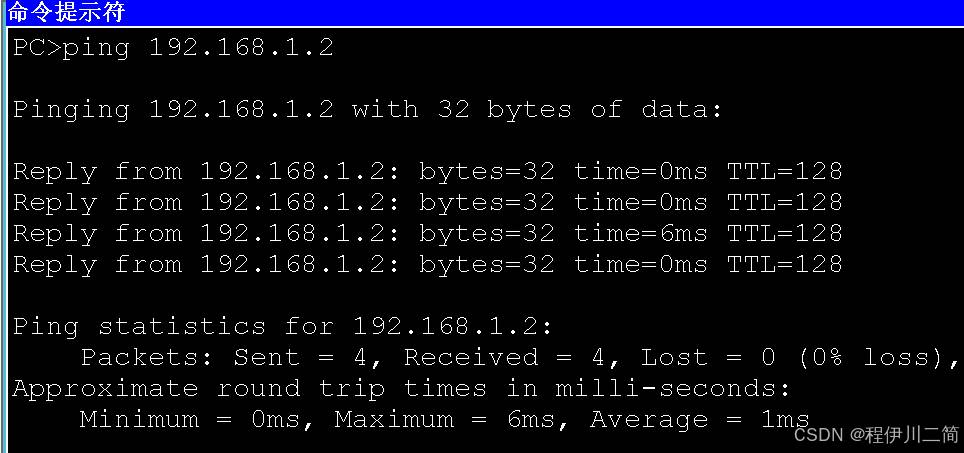The height and width of the screenshot is (453, 964).
Task: Click "TTL=128" in the last reply line
Action: [x=784, y=264]
